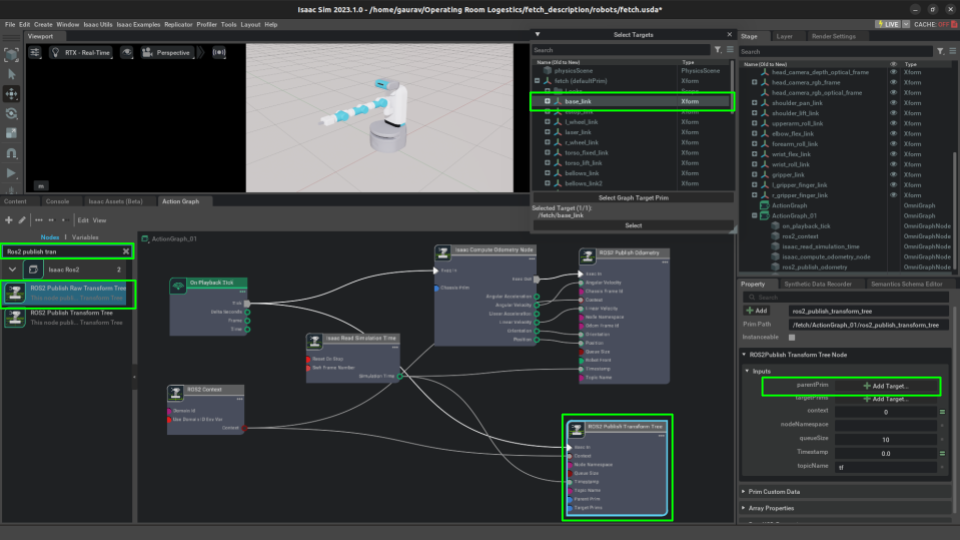Collapse ActionGraph_01 in Stage tree
Image resolution: width=960 pixels, height=540 pixels.
click(x=754, y=216)
